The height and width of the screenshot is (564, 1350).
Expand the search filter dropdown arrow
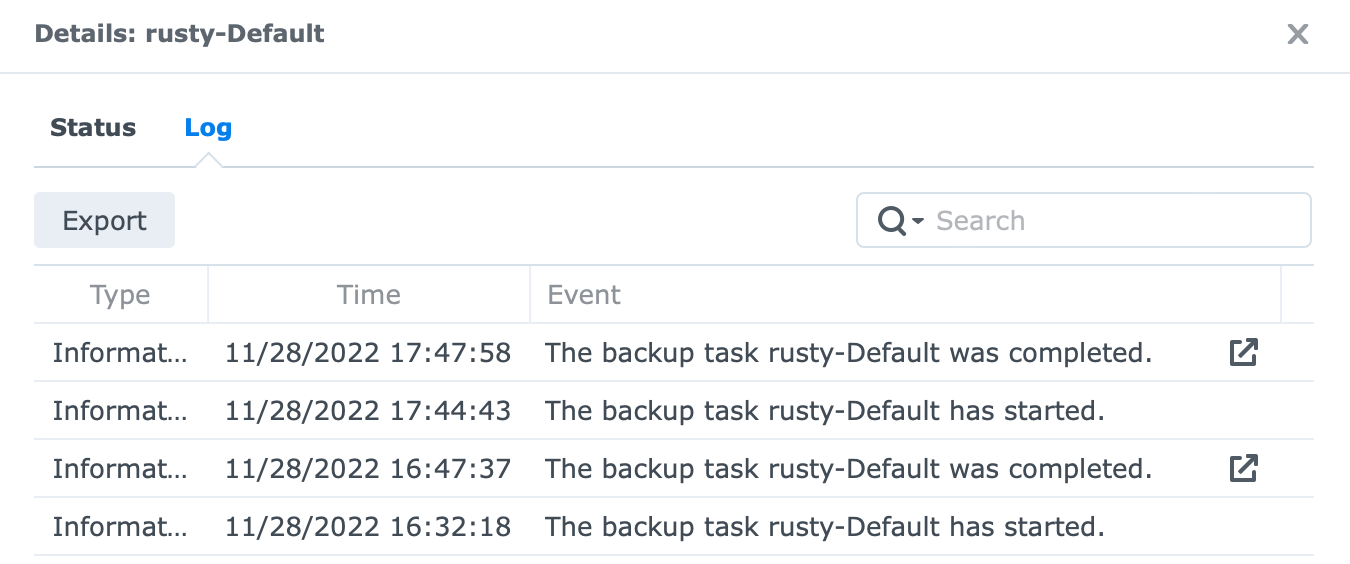click(917, 221)
